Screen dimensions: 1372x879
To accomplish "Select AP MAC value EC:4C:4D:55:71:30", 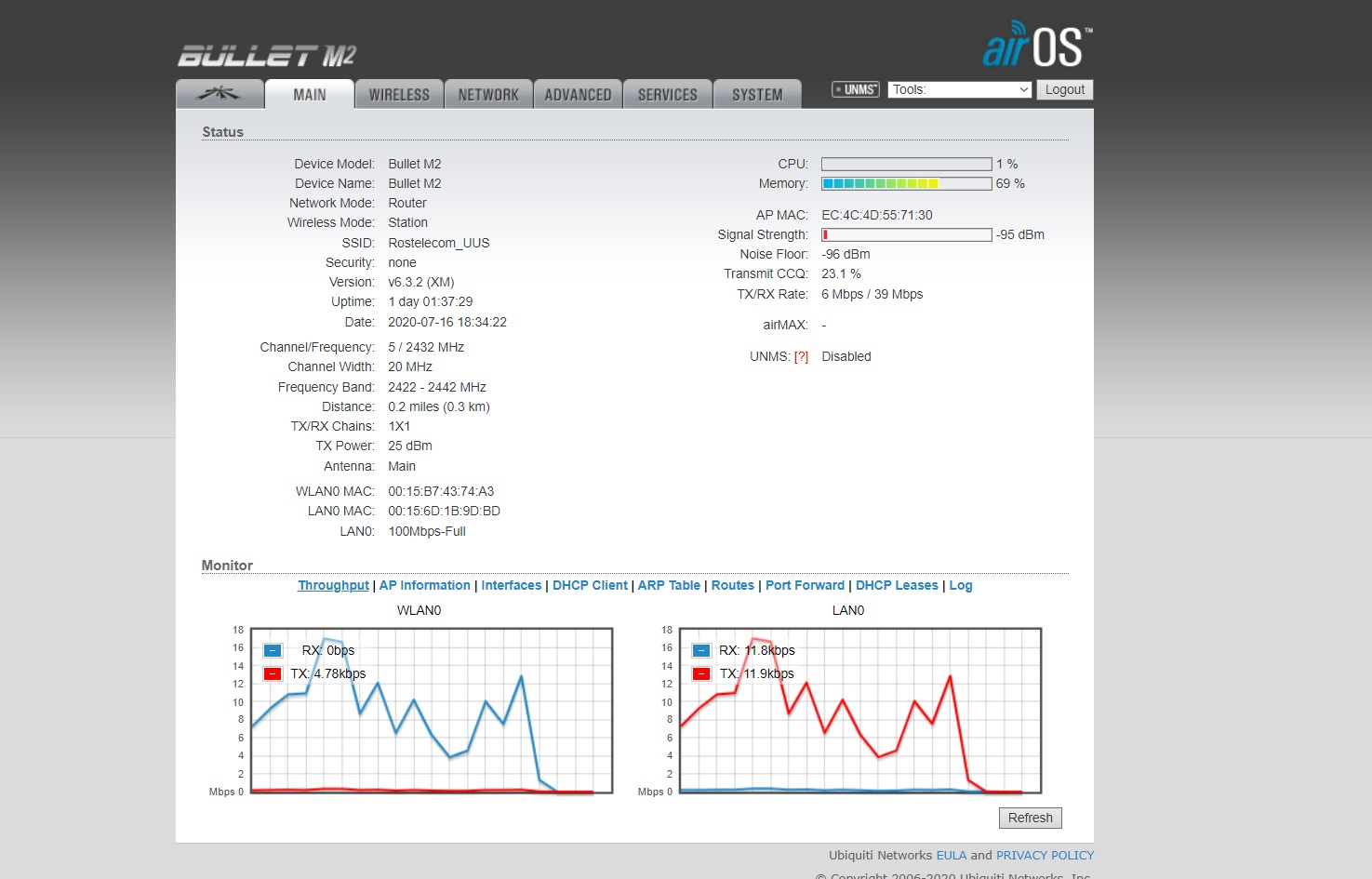I will pos(877,215).
